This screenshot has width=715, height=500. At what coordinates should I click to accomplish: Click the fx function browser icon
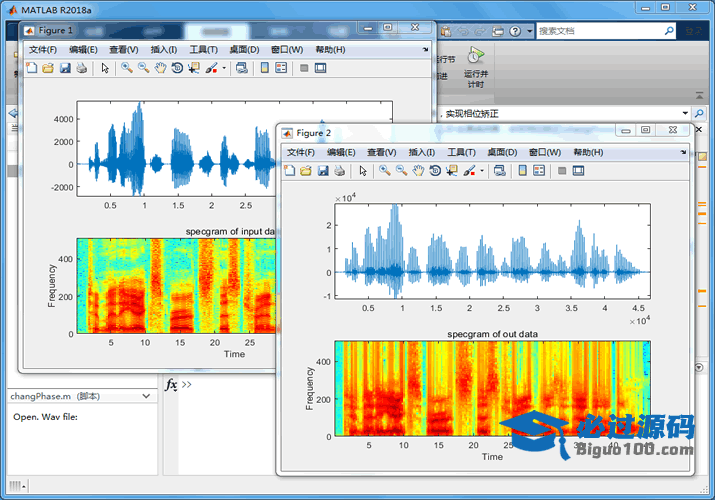pos(171,385)
